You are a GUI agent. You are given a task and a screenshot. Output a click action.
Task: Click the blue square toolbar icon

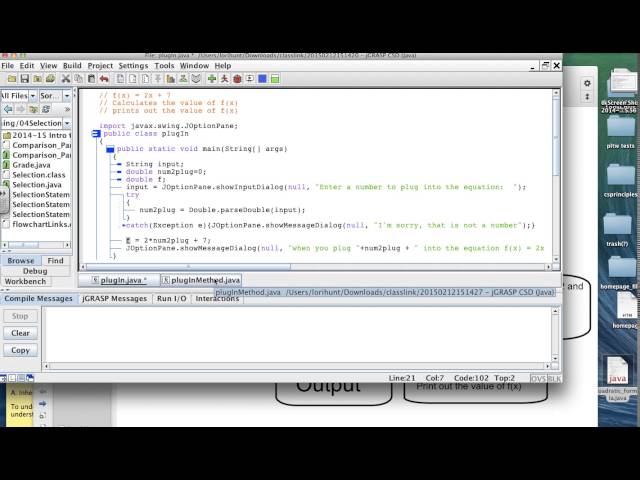(262, 79)
